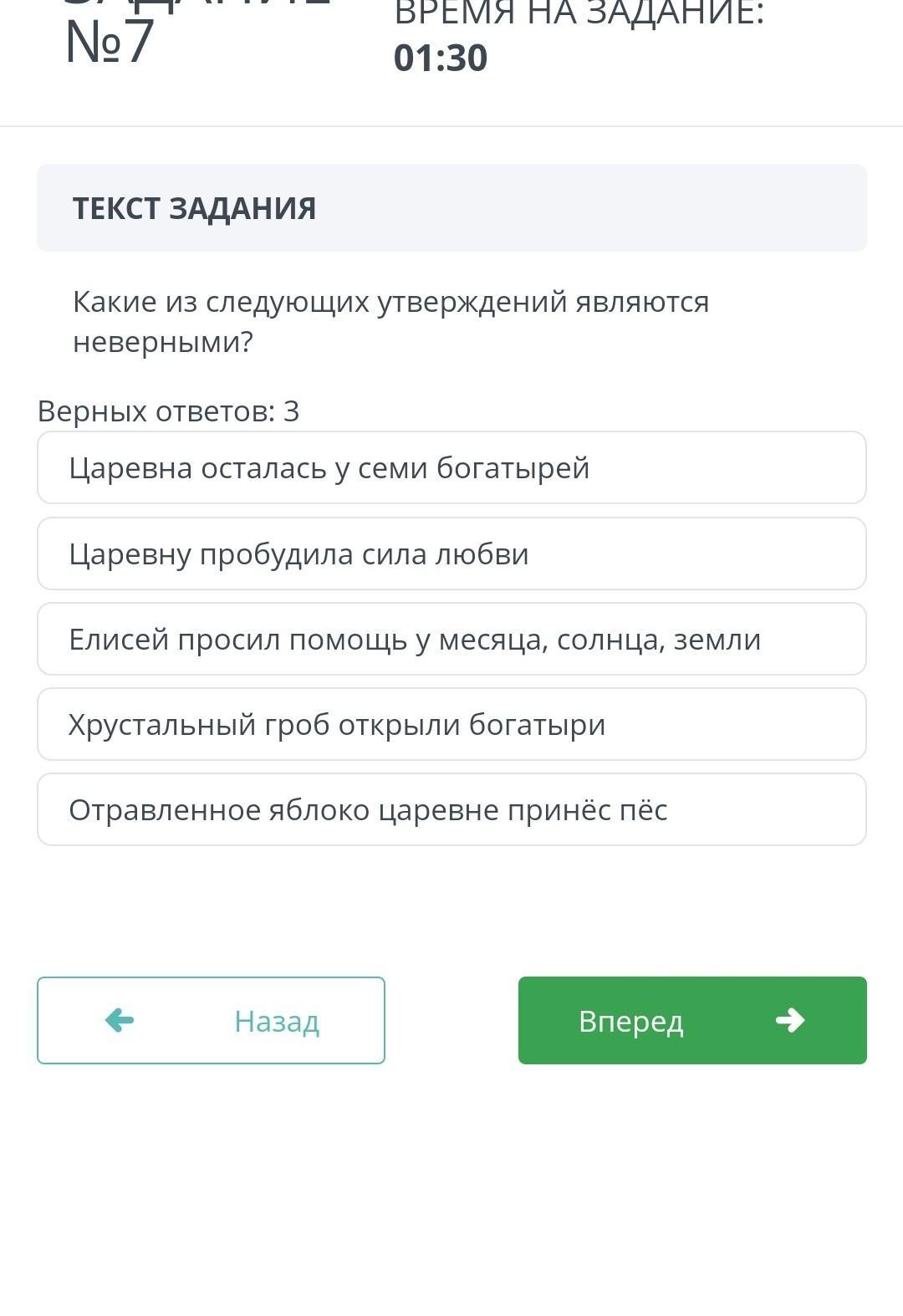
Task: Click the 'Верных ответов: 3' hint text
Action: [x=167, y=411]
